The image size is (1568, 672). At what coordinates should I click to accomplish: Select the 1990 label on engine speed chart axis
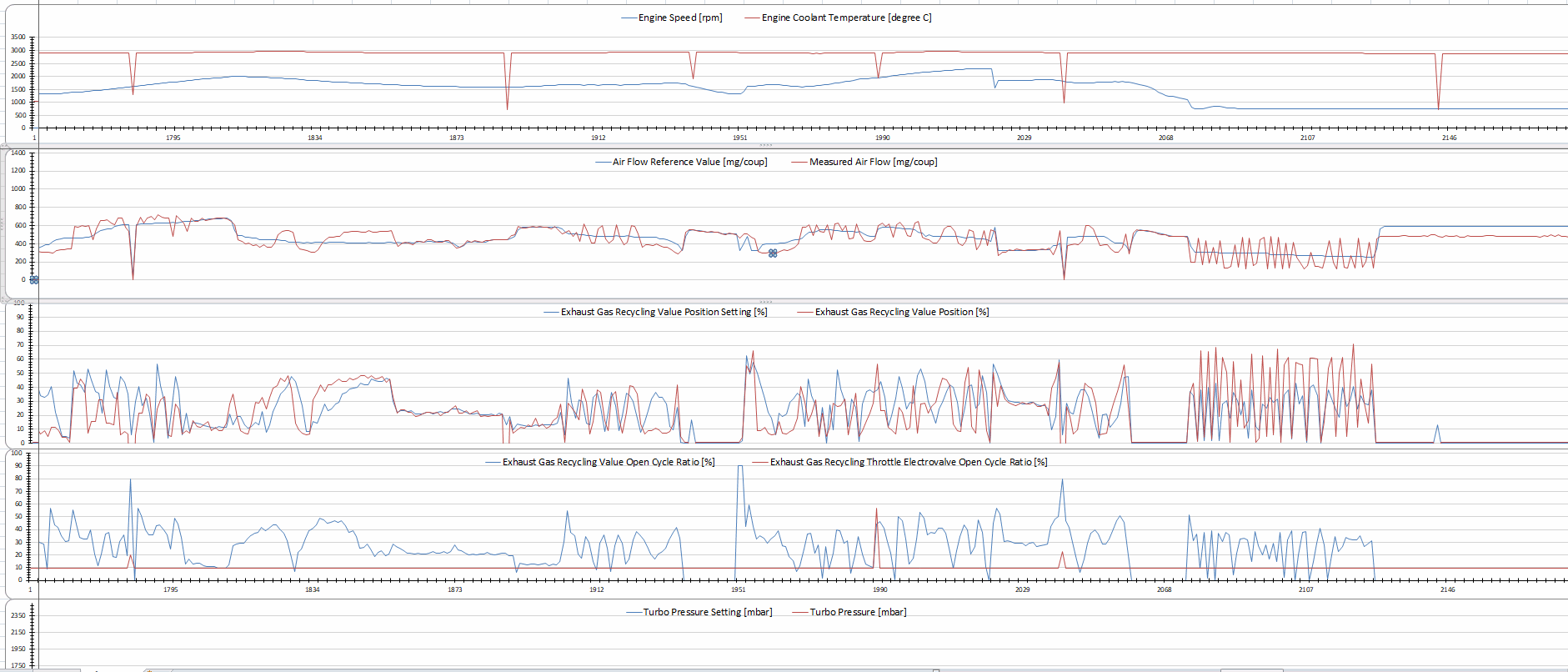pyautogui.click(x=882, y=138)
